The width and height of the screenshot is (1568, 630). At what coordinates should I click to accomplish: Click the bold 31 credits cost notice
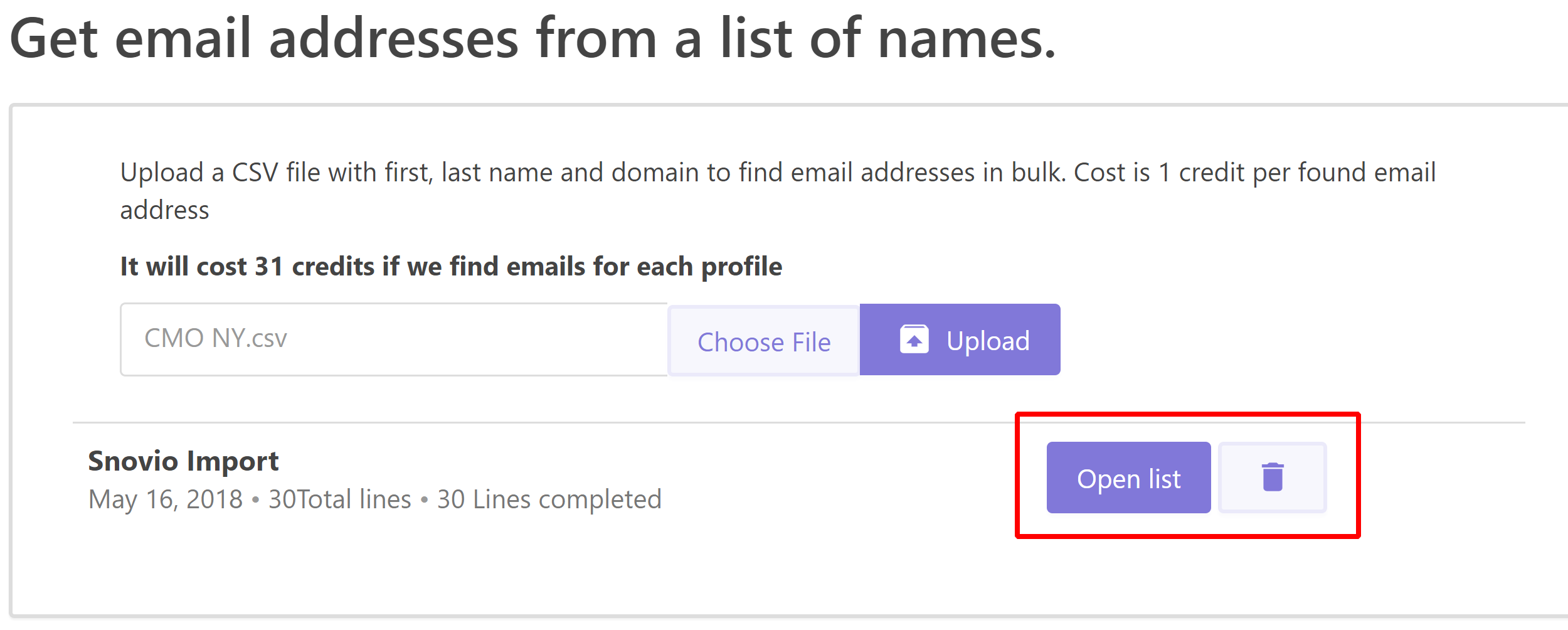click(451, 267)
